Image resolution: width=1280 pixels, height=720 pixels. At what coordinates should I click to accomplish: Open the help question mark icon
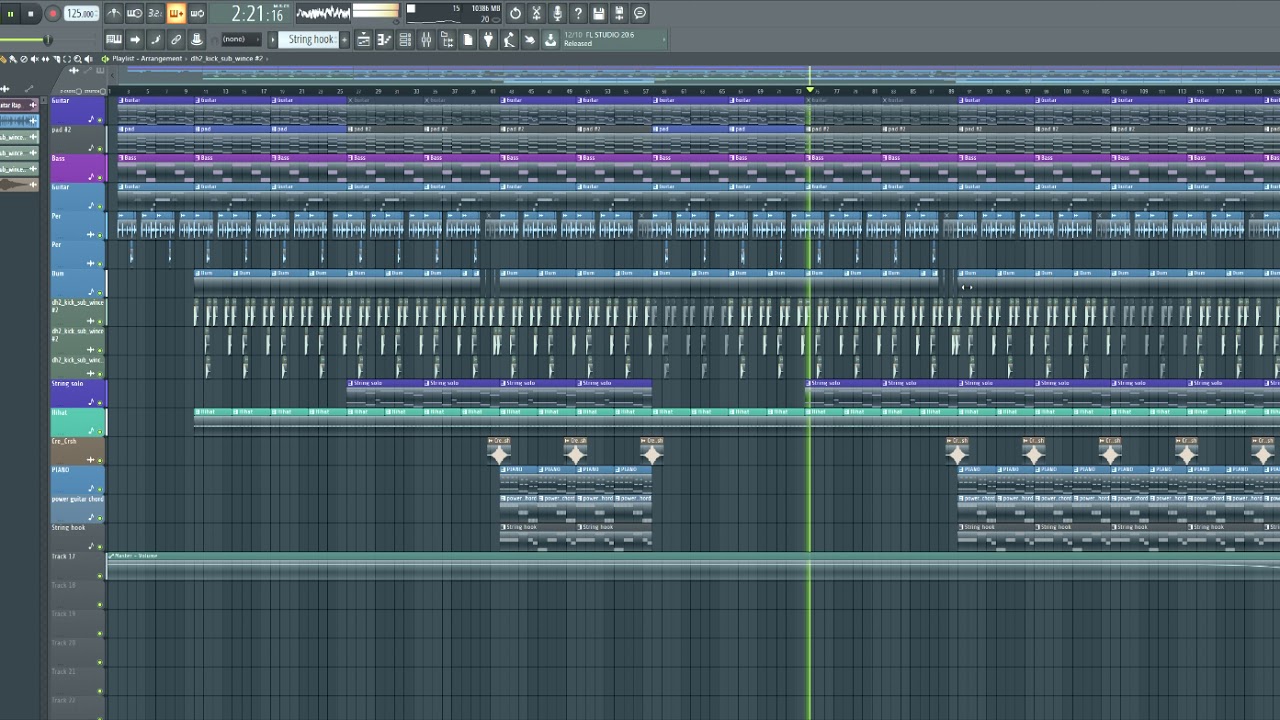(578, 13)
